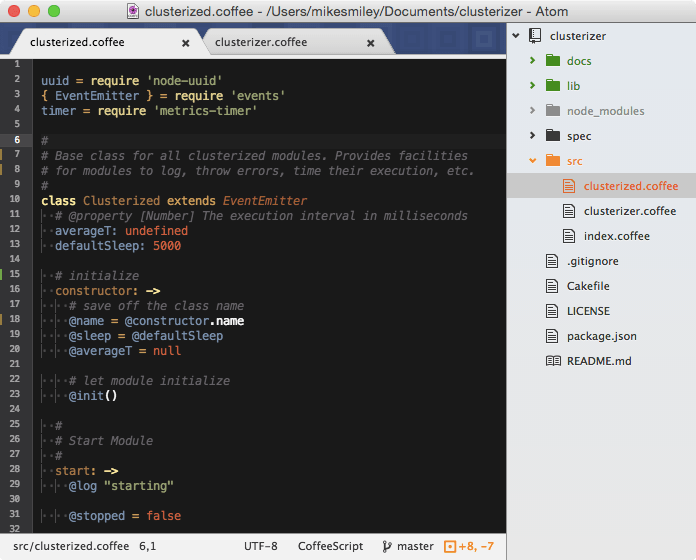Open index.coffee from the tree view

pos(617,236)
